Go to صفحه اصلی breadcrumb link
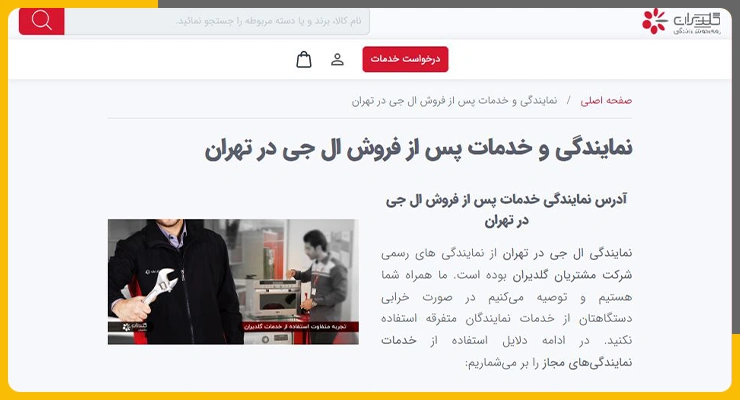This screenshot has width=740, height=400. (x=606, y=100)
